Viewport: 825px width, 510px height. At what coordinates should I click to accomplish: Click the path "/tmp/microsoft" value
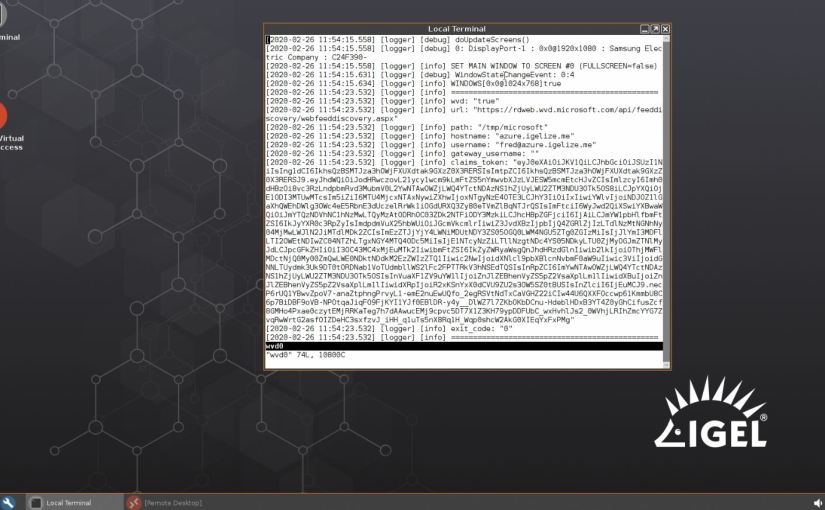[x=512, y=127]
